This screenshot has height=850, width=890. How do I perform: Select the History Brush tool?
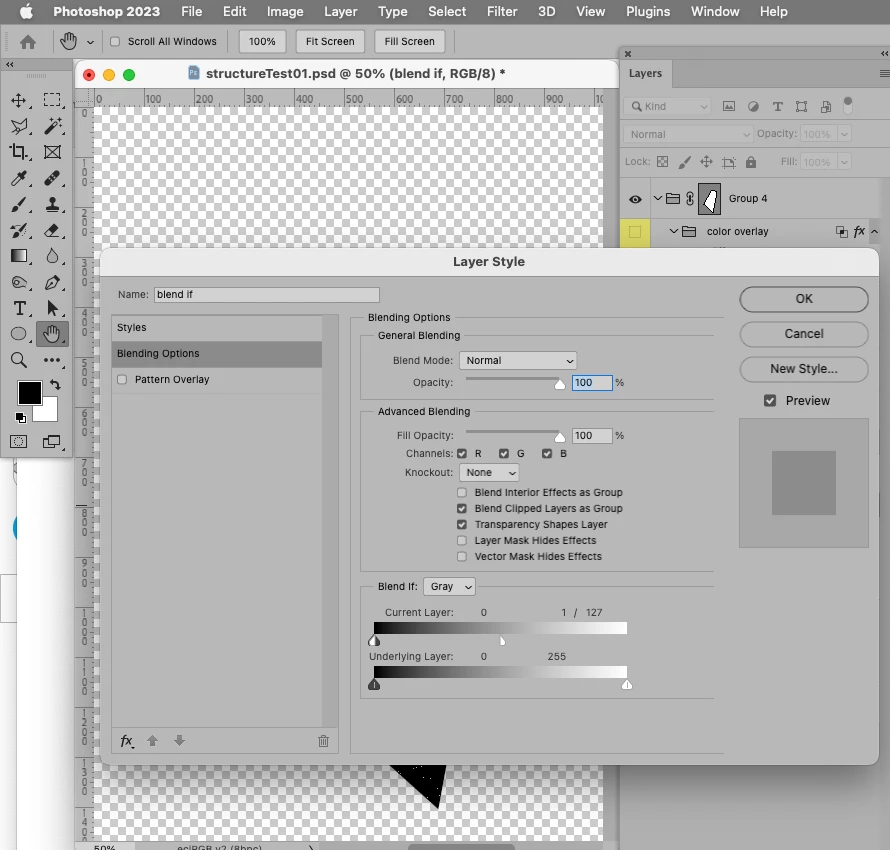click(x=19, y=230)
